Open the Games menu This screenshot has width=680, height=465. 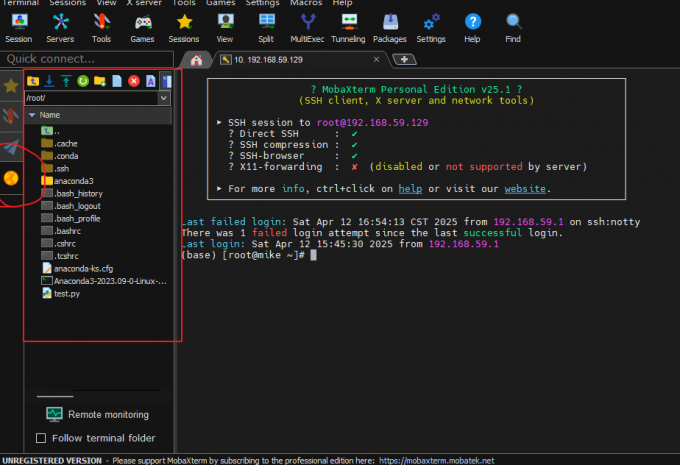pos(220,3)
